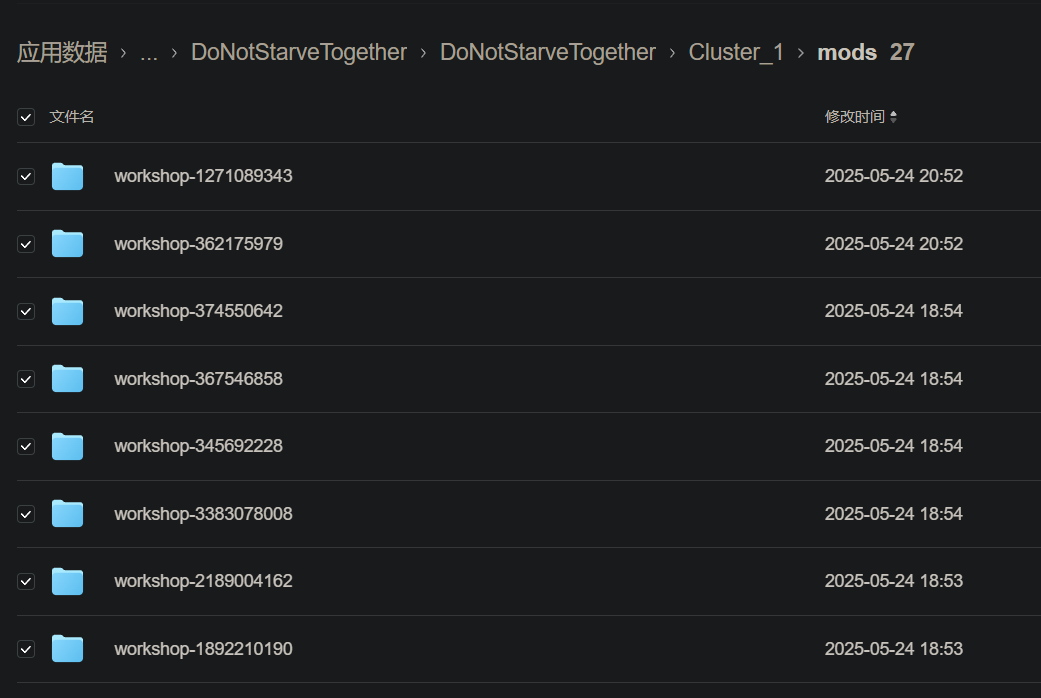Click the current mods breadcrumb

click(847, 52)
